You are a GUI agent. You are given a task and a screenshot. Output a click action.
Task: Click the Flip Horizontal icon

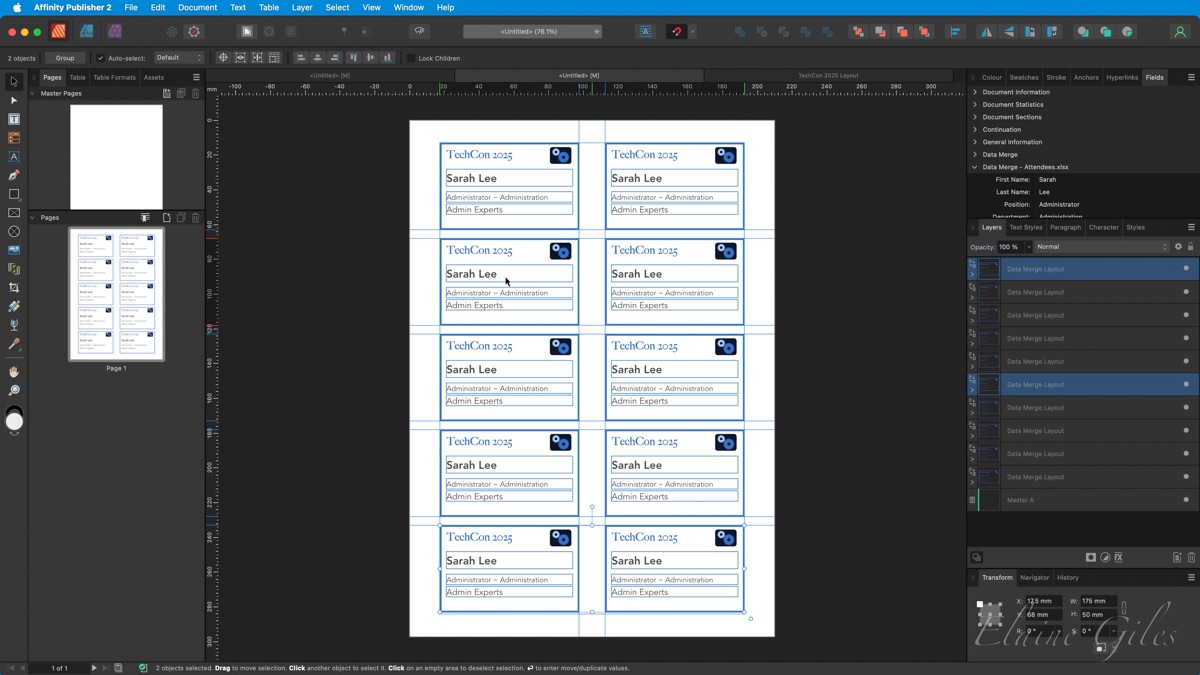click(x=986, y=32)
